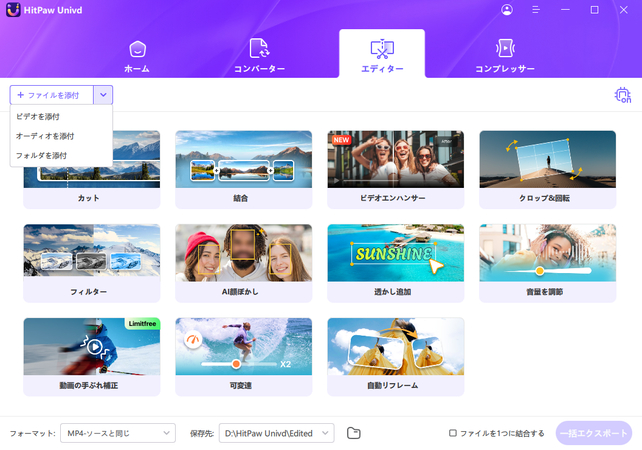Open the AI顔ぼかし tool
Screen dimensions: 642x450
pyautogui.click(x=244, y=263)
